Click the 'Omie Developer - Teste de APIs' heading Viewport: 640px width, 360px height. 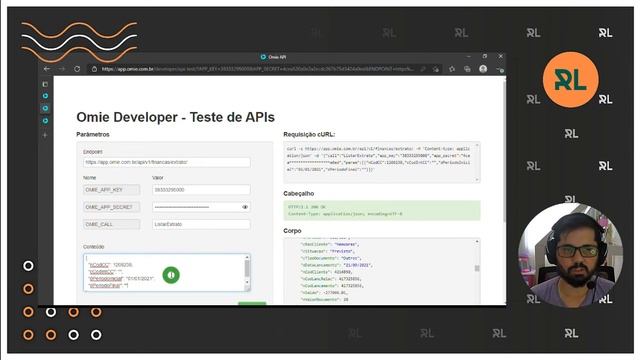click(176, 117)
